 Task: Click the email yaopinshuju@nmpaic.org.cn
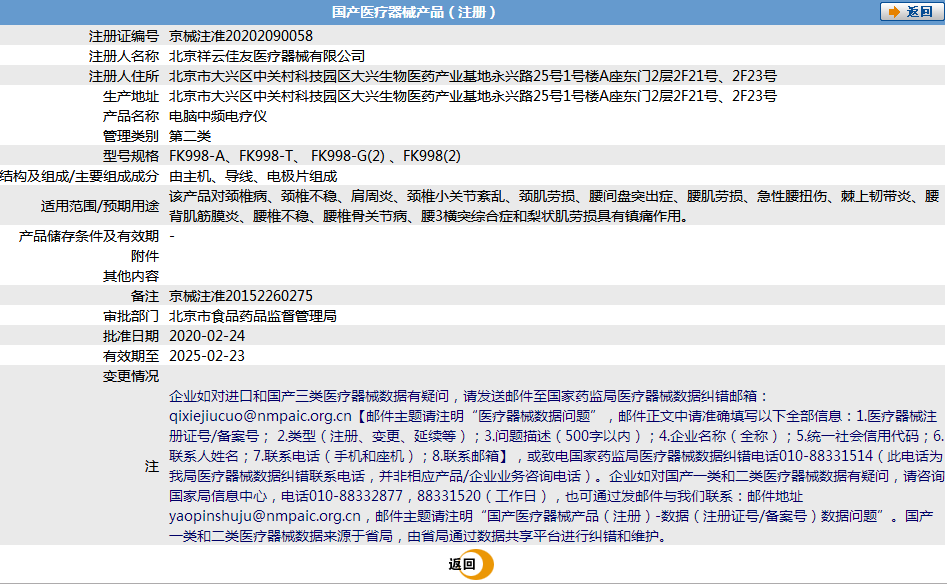(265, 516)
